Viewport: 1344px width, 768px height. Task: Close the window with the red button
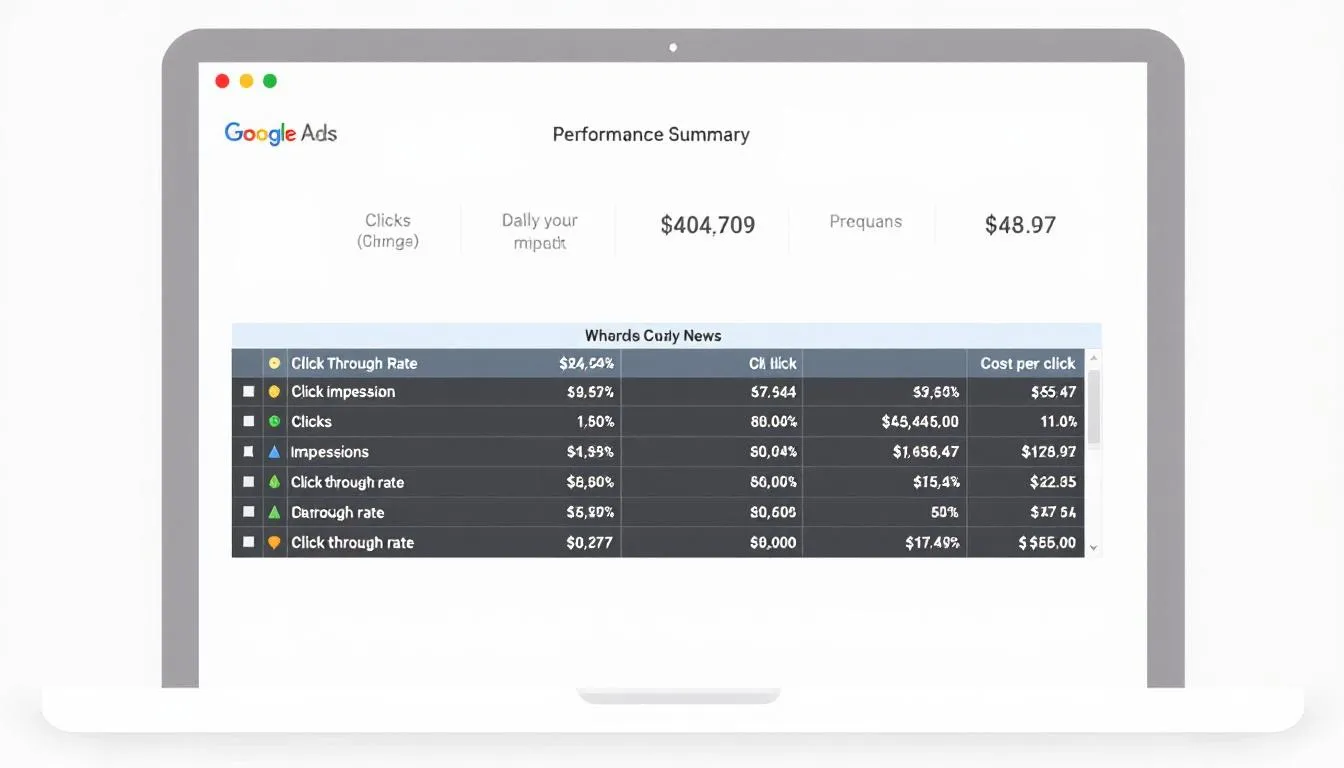click(222, 81)
